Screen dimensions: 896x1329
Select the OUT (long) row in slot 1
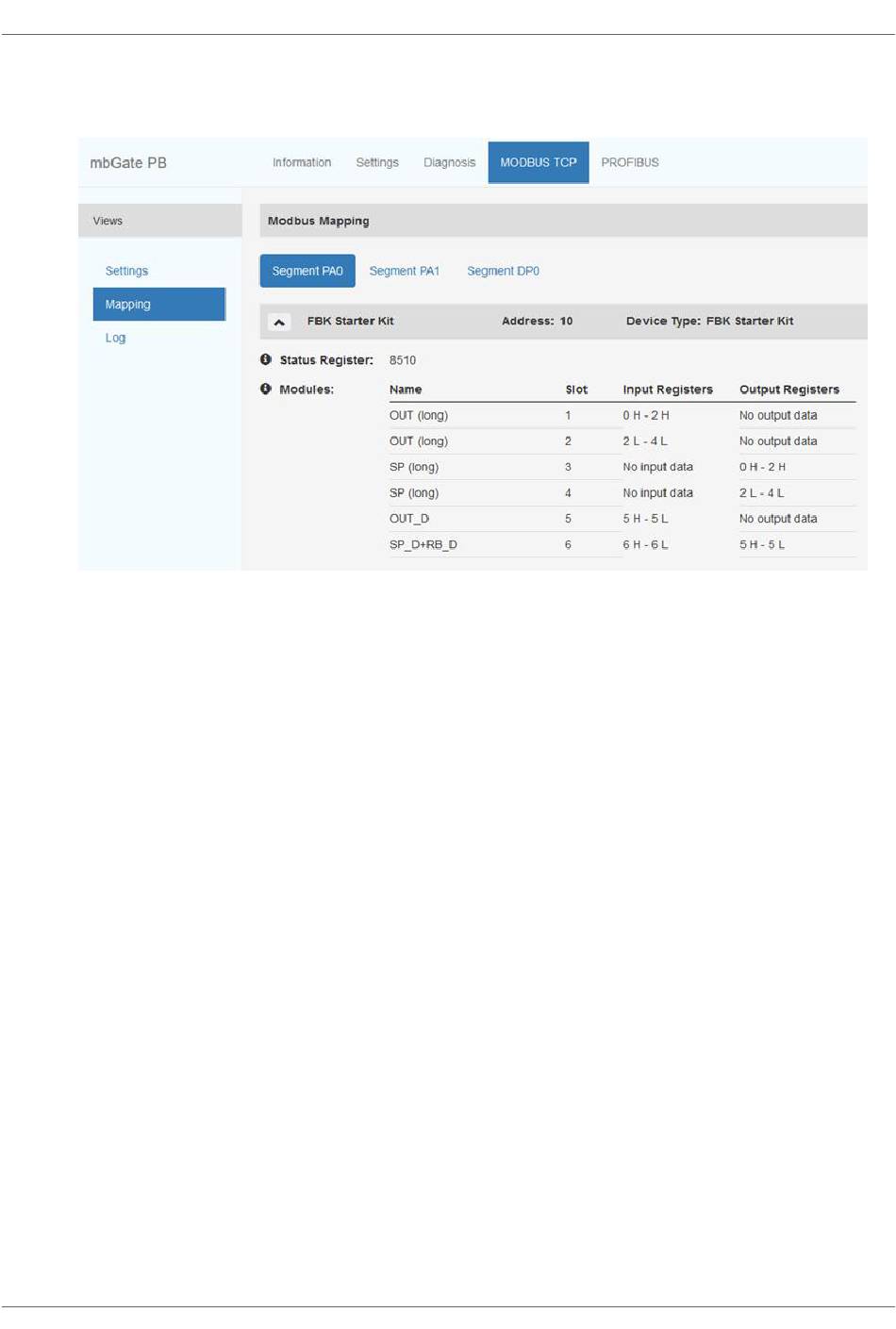pyautogui.click(x=622, y=415)
